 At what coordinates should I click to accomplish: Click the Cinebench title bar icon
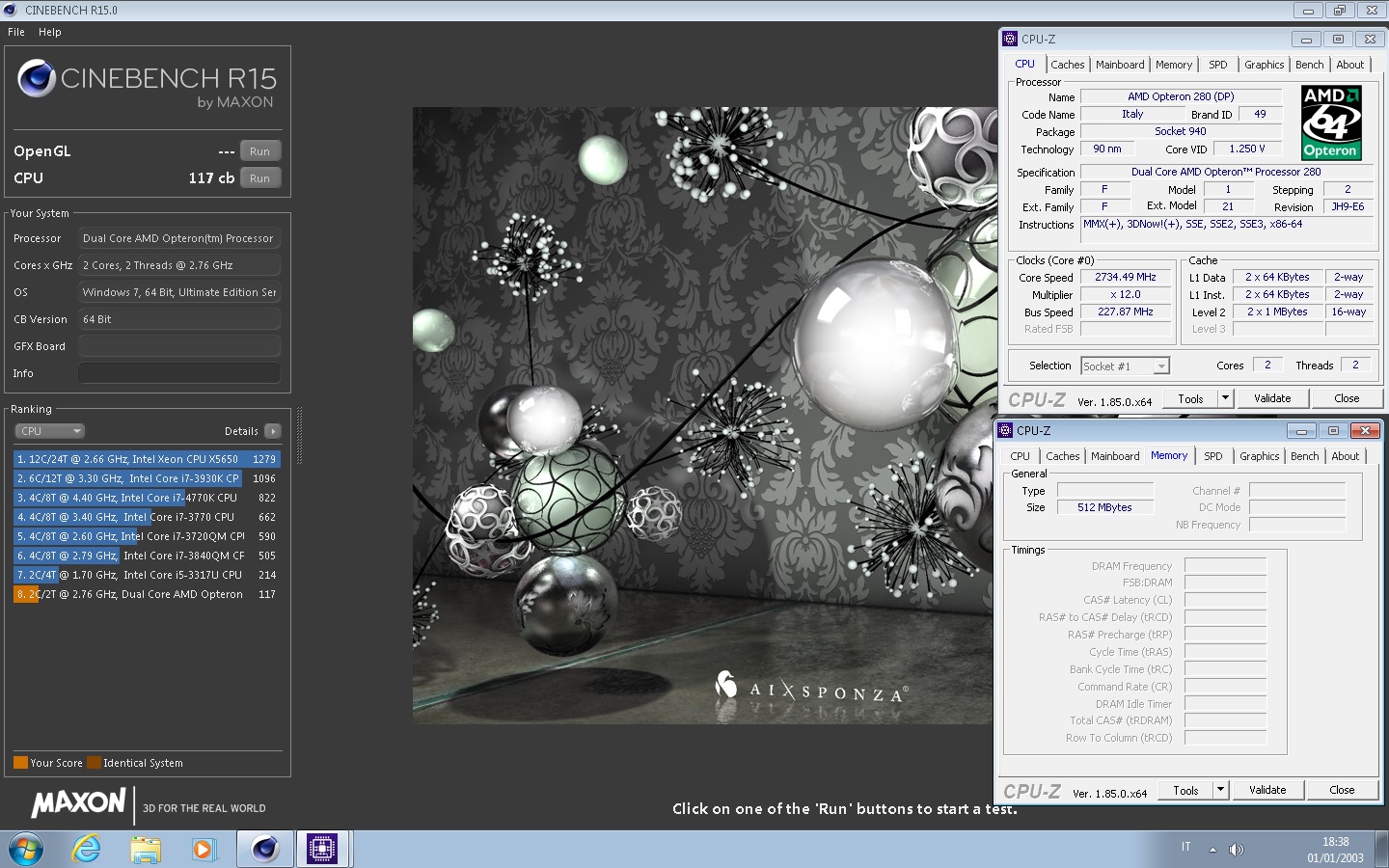(x=11, y=10)
